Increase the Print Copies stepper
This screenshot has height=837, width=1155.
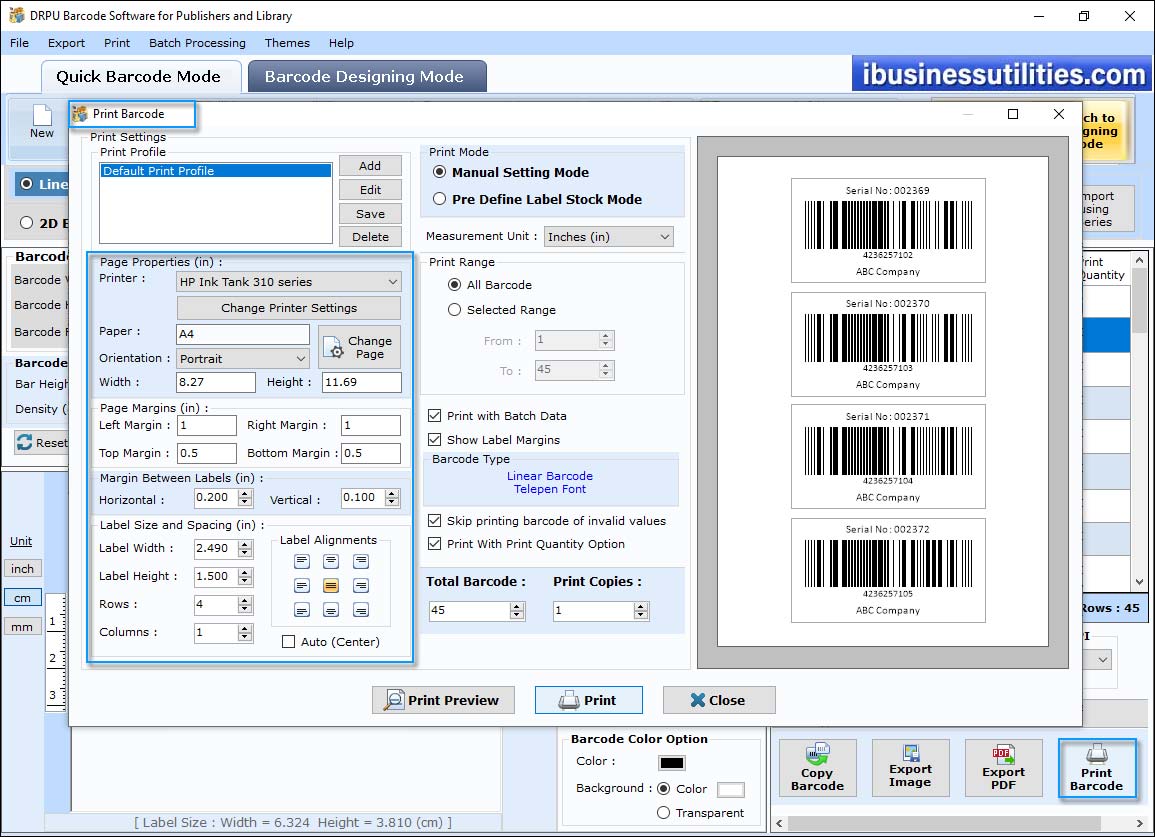(641, 606)
